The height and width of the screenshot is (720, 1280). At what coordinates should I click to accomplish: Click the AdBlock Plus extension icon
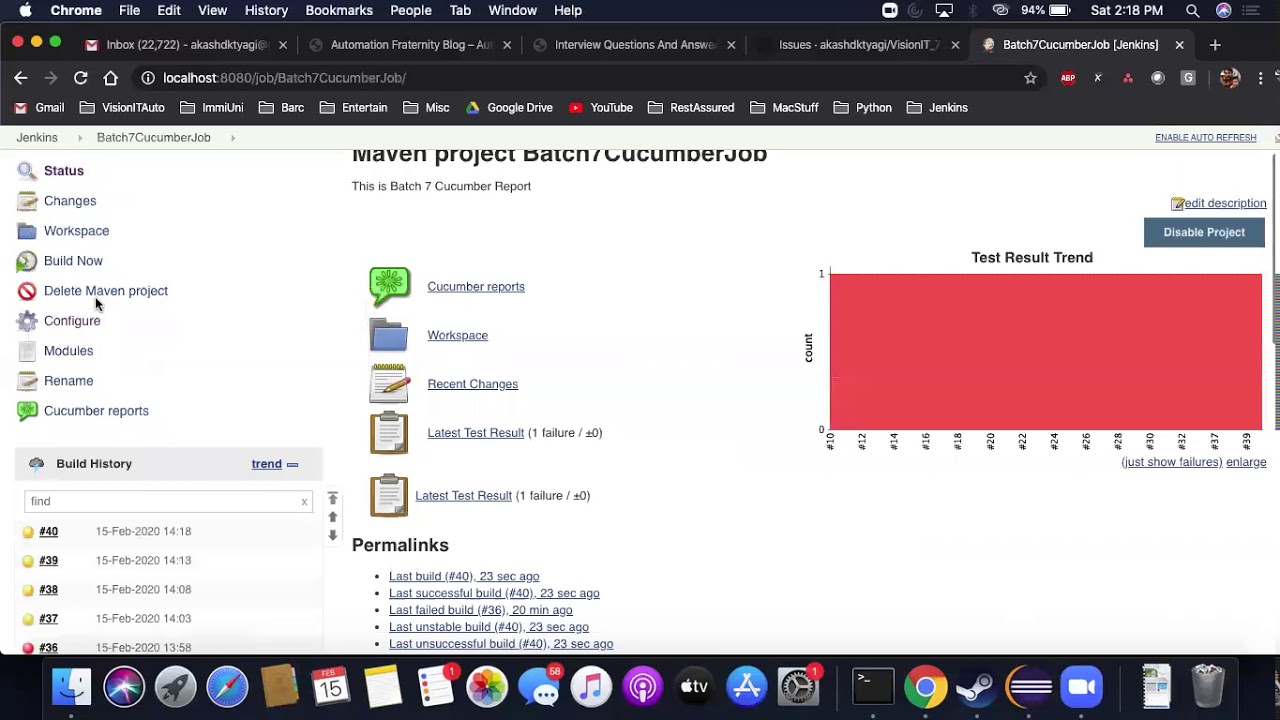[x=1068, y=78]
